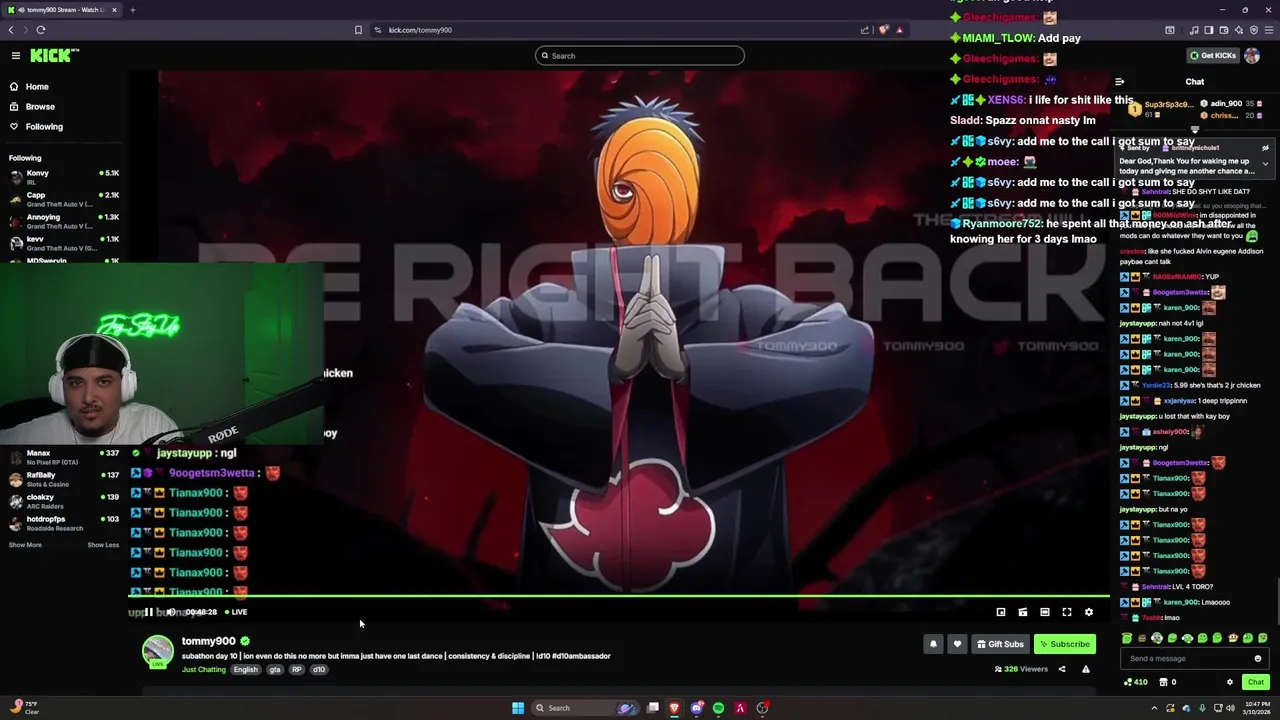The width and height of the screenshot is (1280, 720).
Task: Open KICKs balance showing 410
Action: tap(1135, 682)
